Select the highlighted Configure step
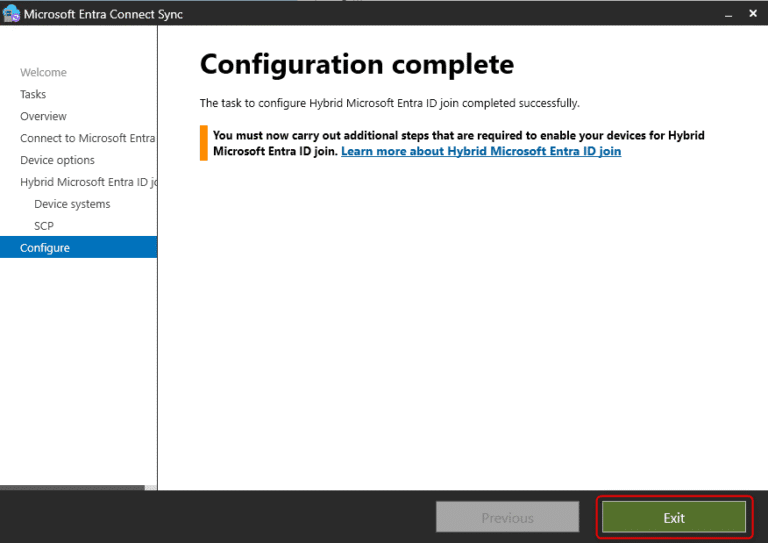Screen dimensions: 768x543 (78, 247)
